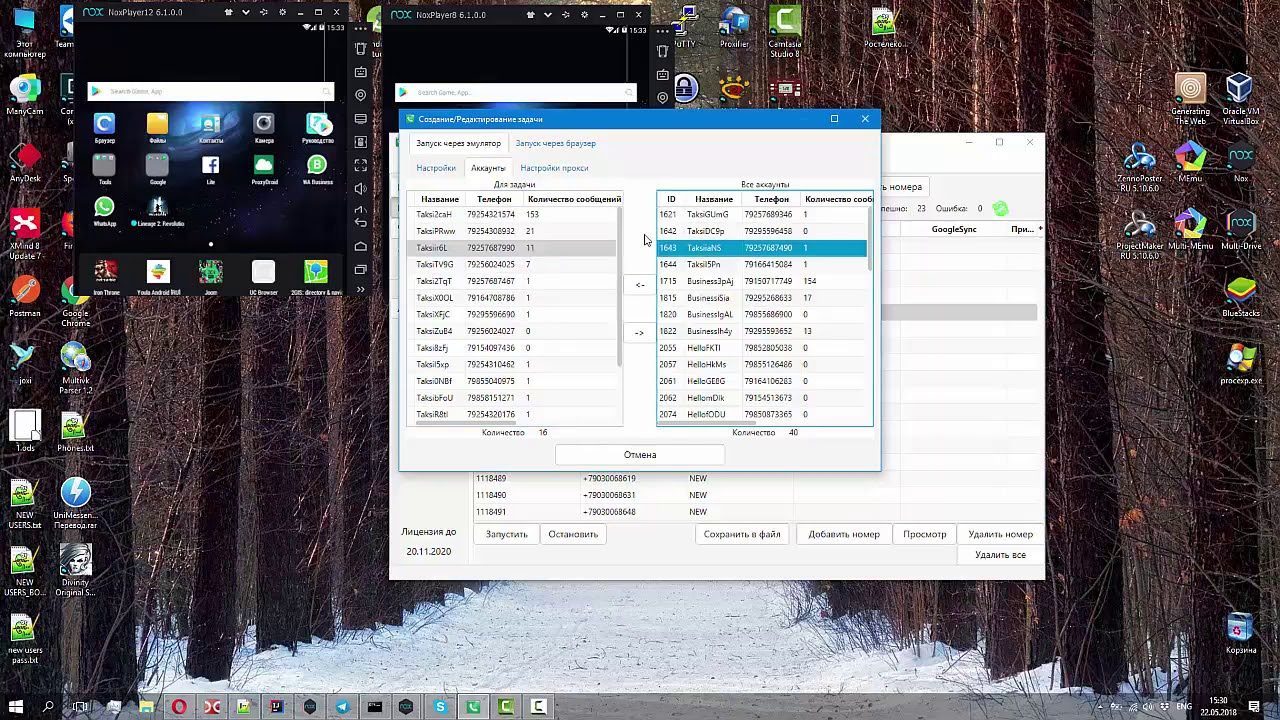Click the search field in NoxPlayer12
This screenshot has width=1280, height=720.
[x=210, y=91]
